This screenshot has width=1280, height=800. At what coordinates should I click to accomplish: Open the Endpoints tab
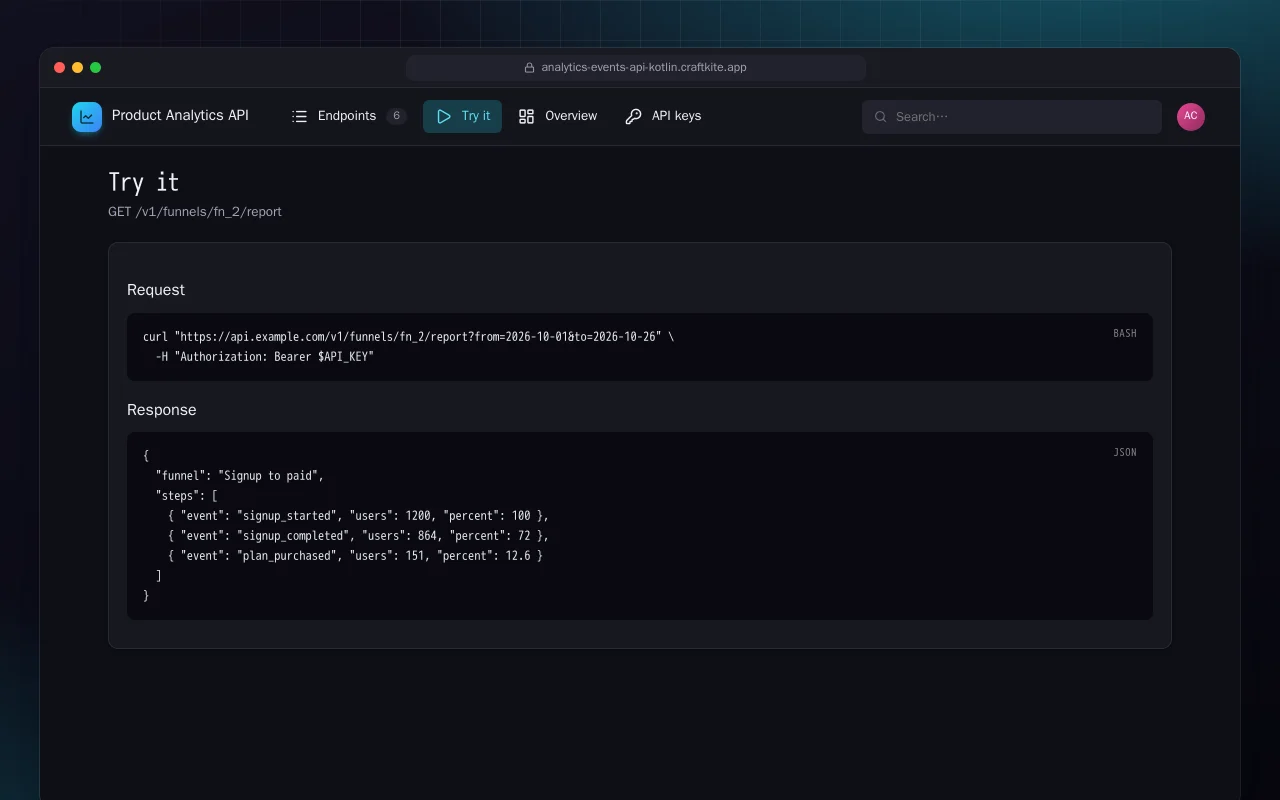click(x=348, y=116)
